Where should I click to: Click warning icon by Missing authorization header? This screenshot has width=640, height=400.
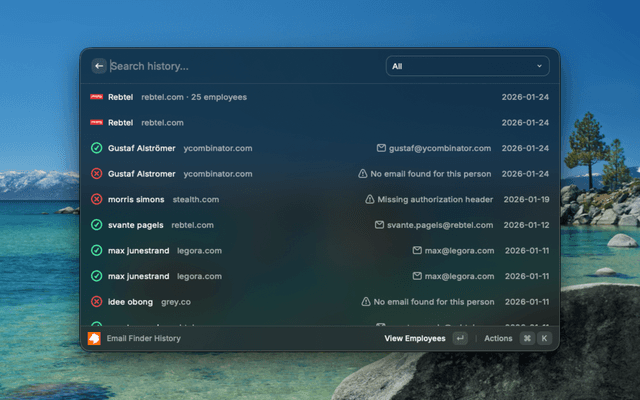tap(370, 199)
